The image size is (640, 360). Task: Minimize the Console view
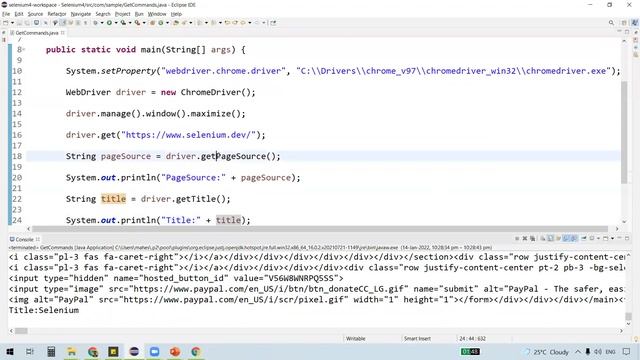pyautogui.click(x=620, y=238)
